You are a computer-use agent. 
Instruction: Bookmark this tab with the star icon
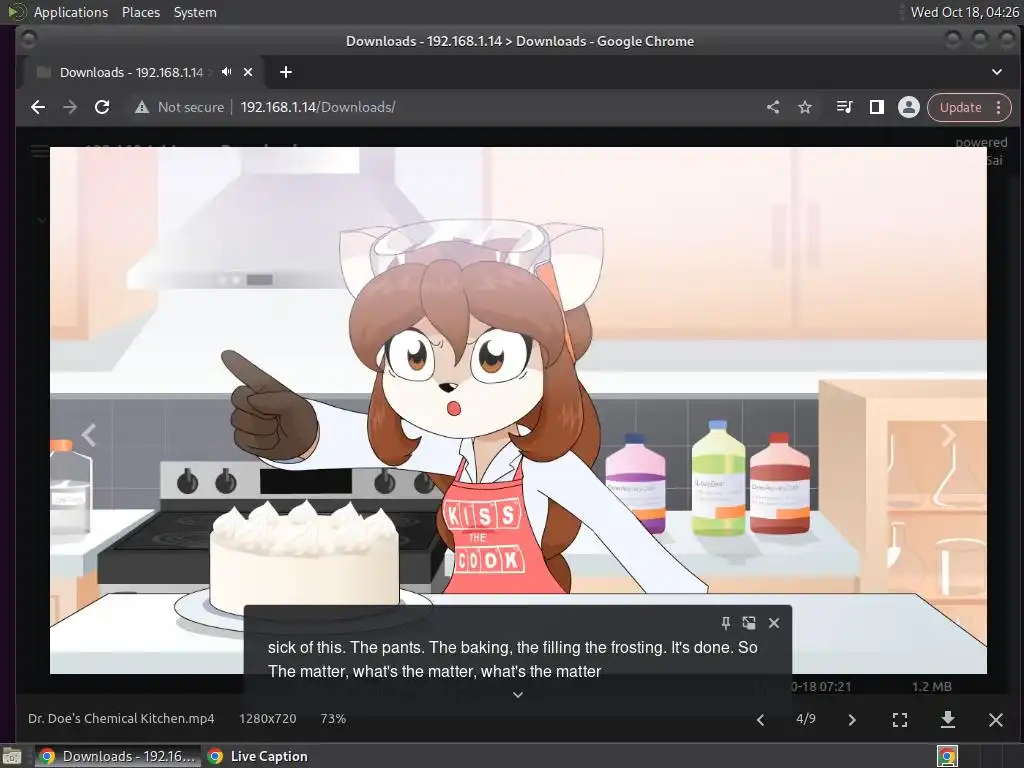pyautogui.click(x=805, y=107)
